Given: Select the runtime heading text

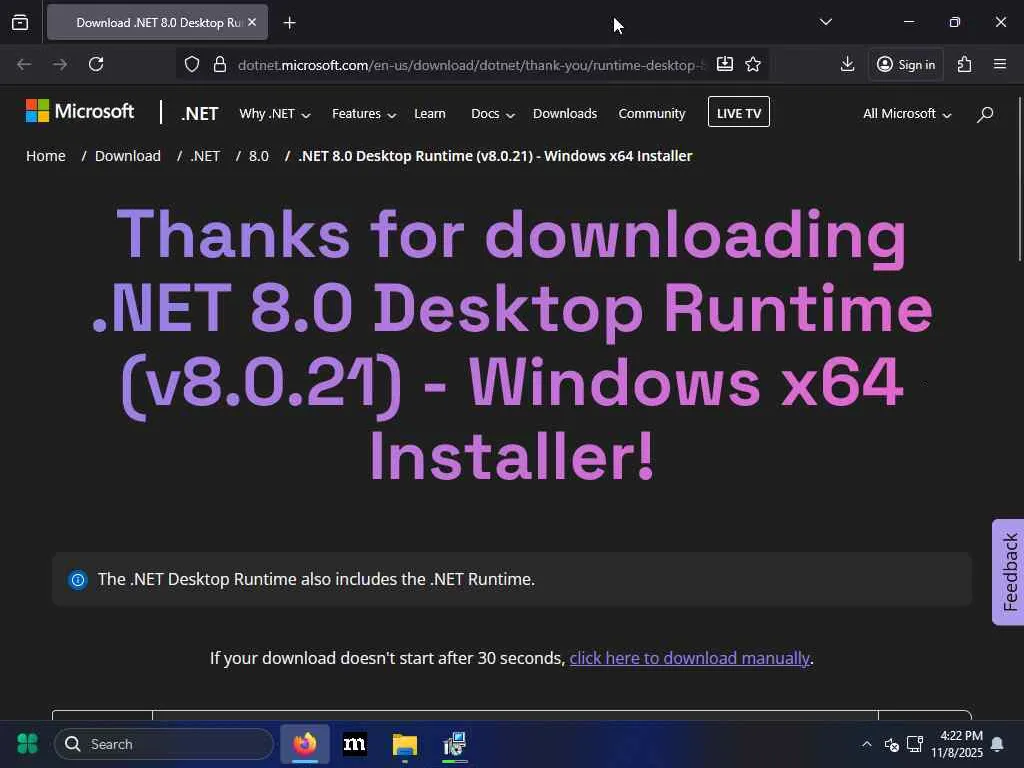Looking at the screenshot, I should coord(512,344).
